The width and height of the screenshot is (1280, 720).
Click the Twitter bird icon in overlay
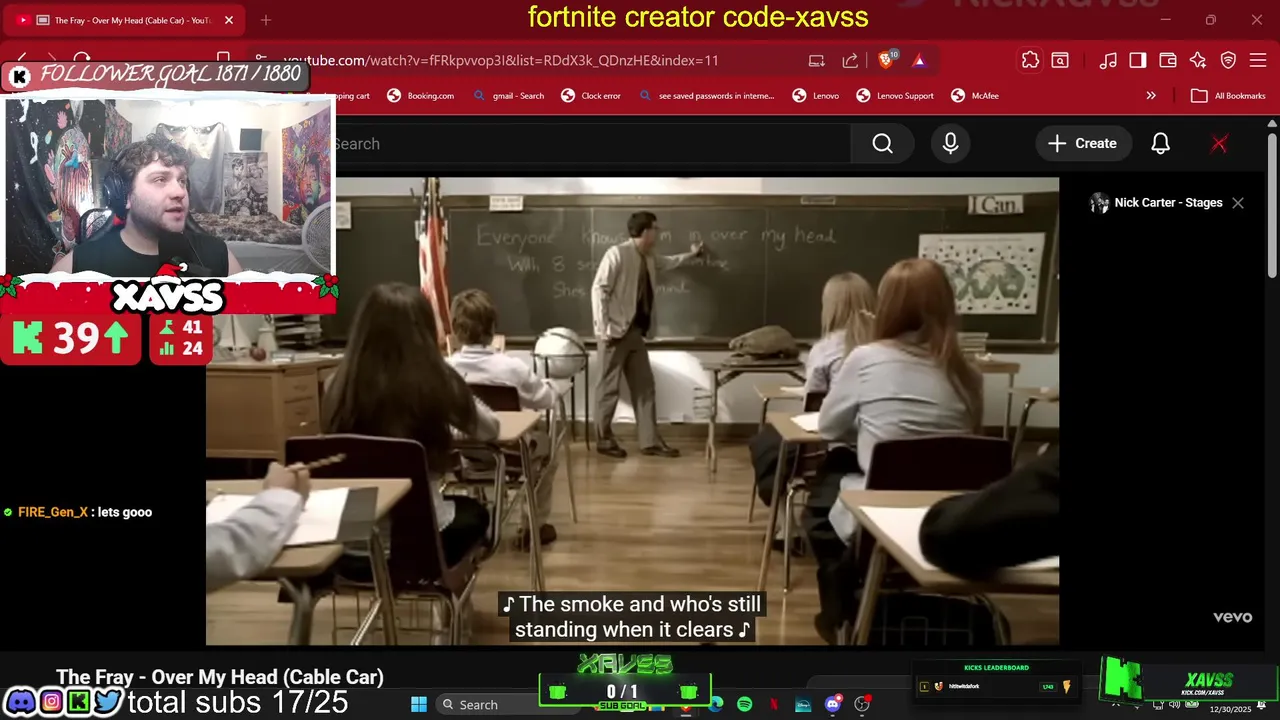(108, 702)
